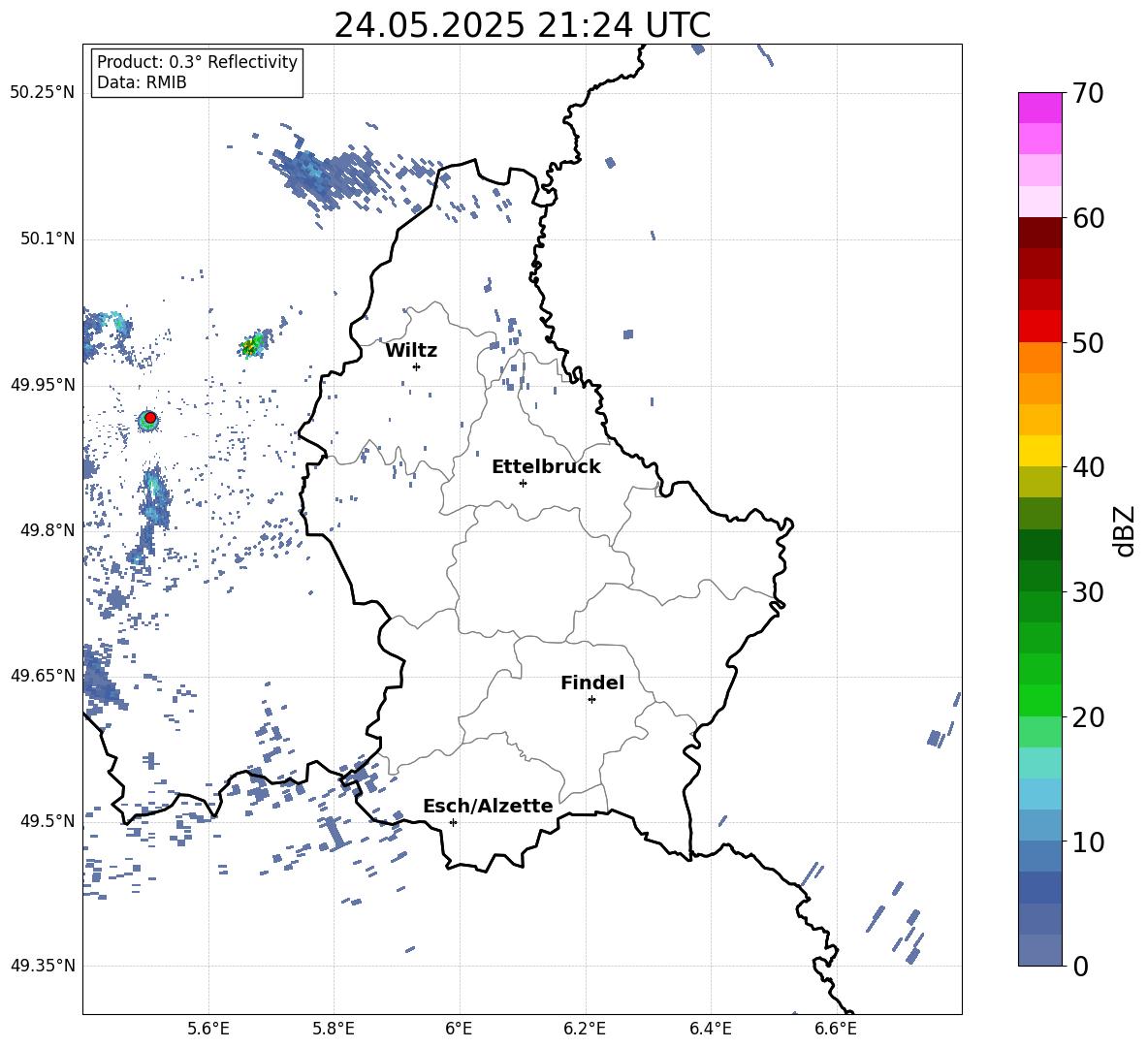Click the 6.2°E longitude label

585,1029
